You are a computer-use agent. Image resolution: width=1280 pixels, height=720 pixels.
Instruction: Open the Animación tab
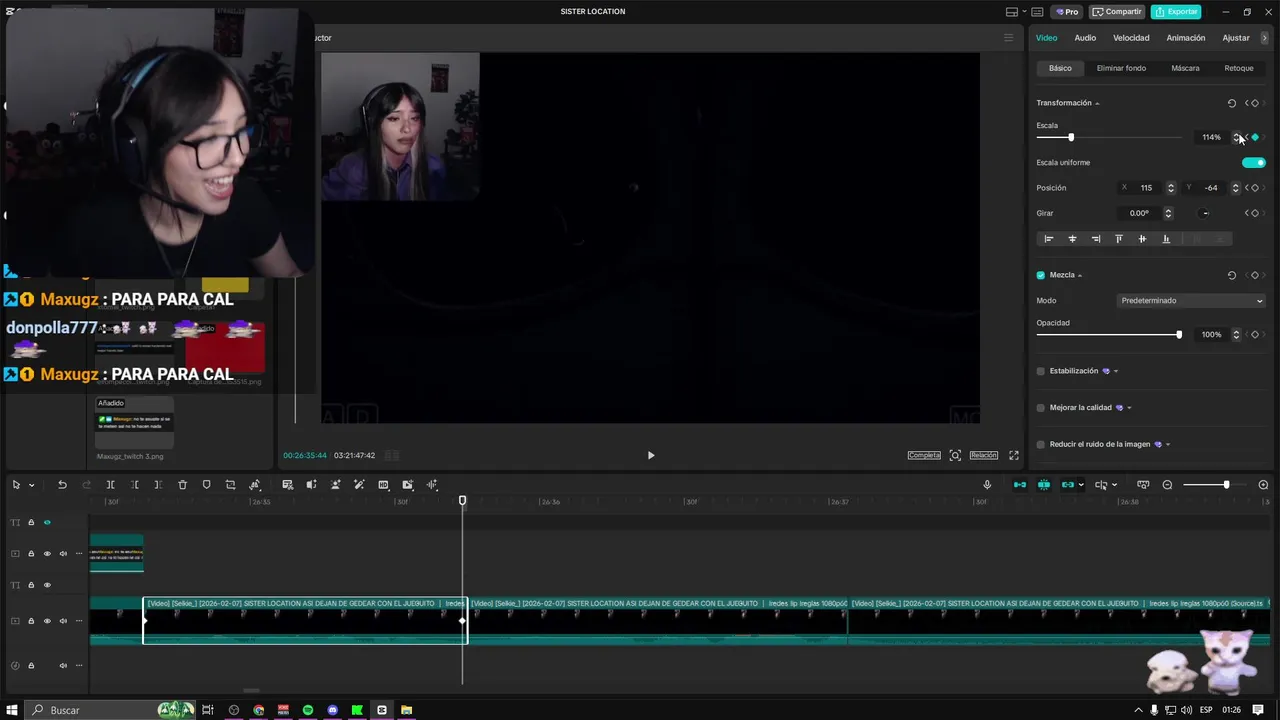[x=1186, y=38]
